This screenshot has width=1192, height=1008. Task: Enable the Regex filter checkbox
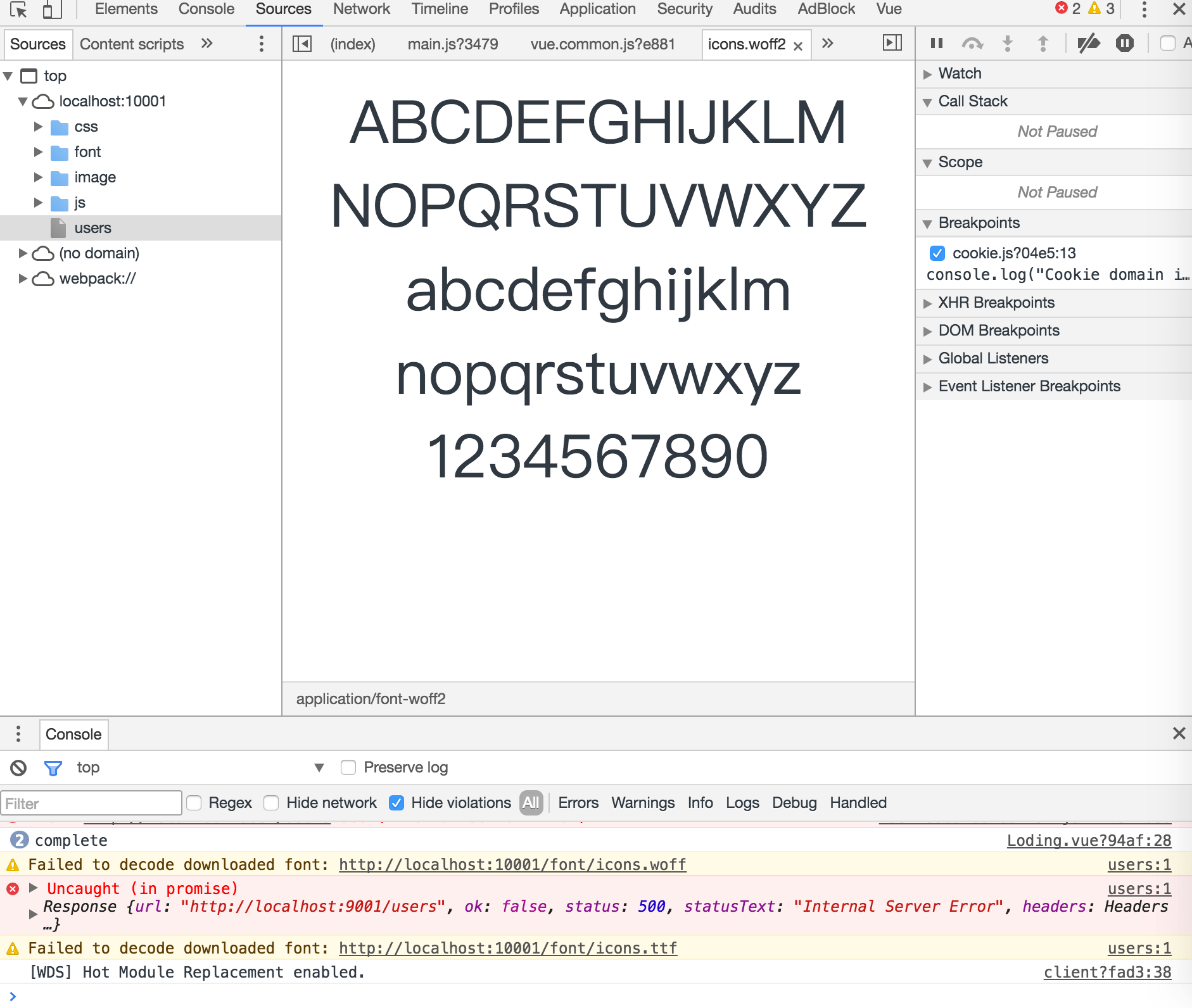[194, 803]
